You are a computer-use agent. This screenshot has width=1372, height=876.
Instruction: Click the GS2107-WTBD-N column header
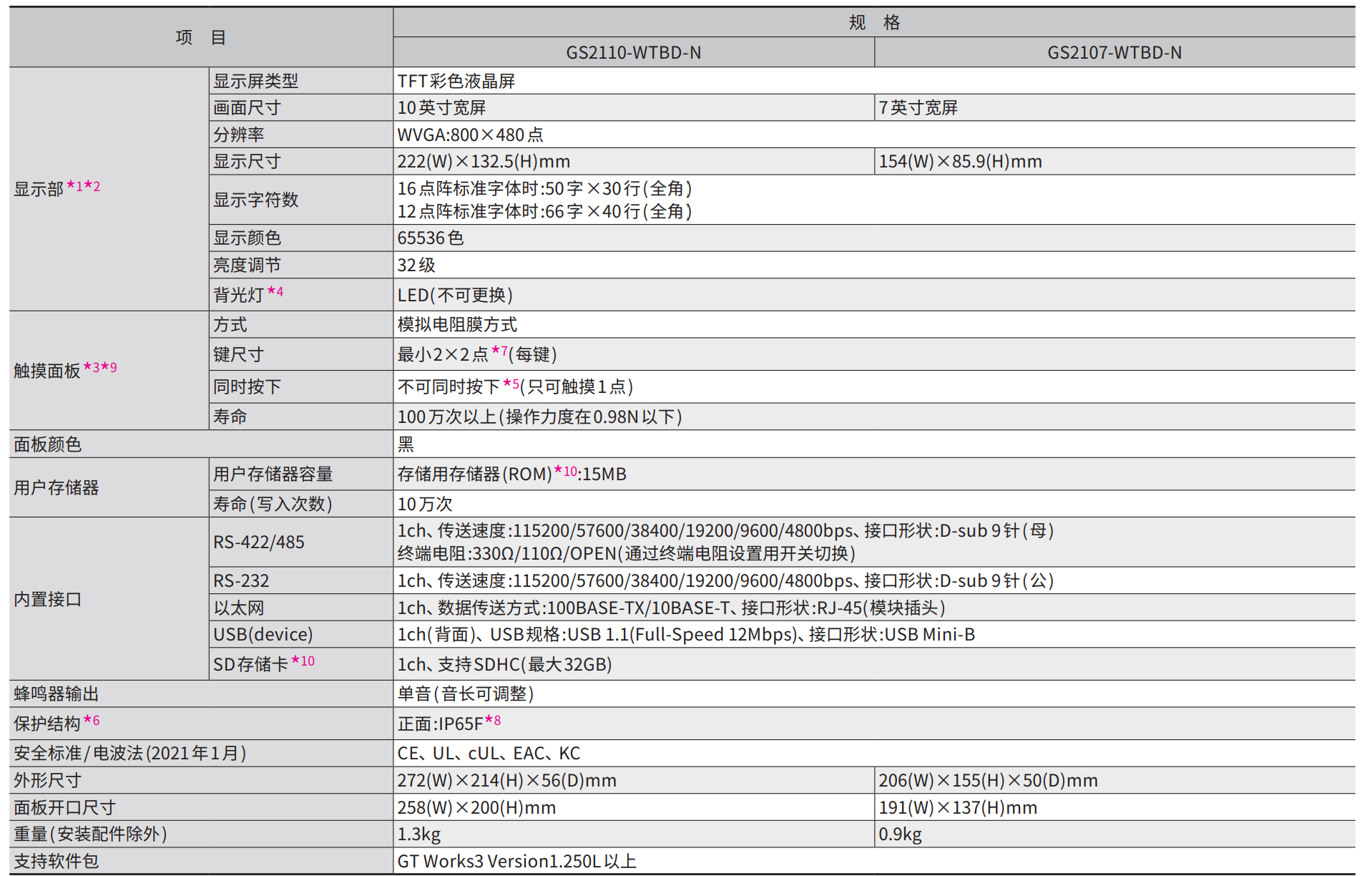coord(1114,53)
